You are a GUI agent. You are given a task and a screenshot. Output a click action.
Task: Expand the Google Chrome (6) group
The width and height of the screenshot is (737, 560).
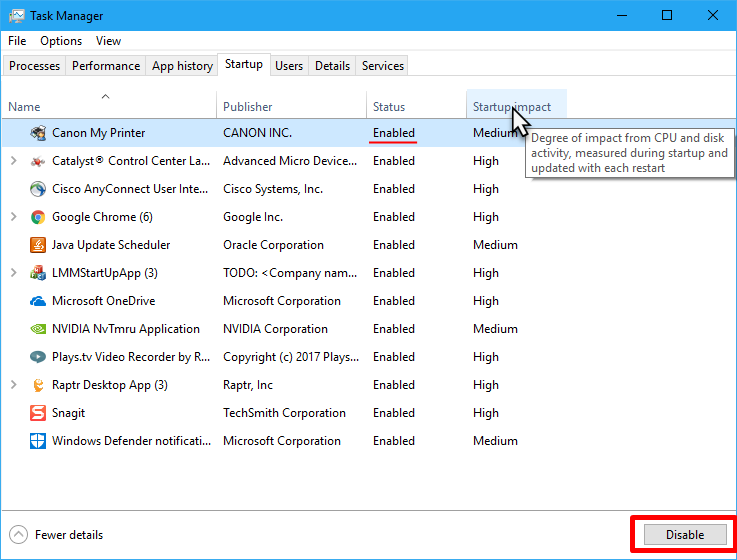[14, 217]
